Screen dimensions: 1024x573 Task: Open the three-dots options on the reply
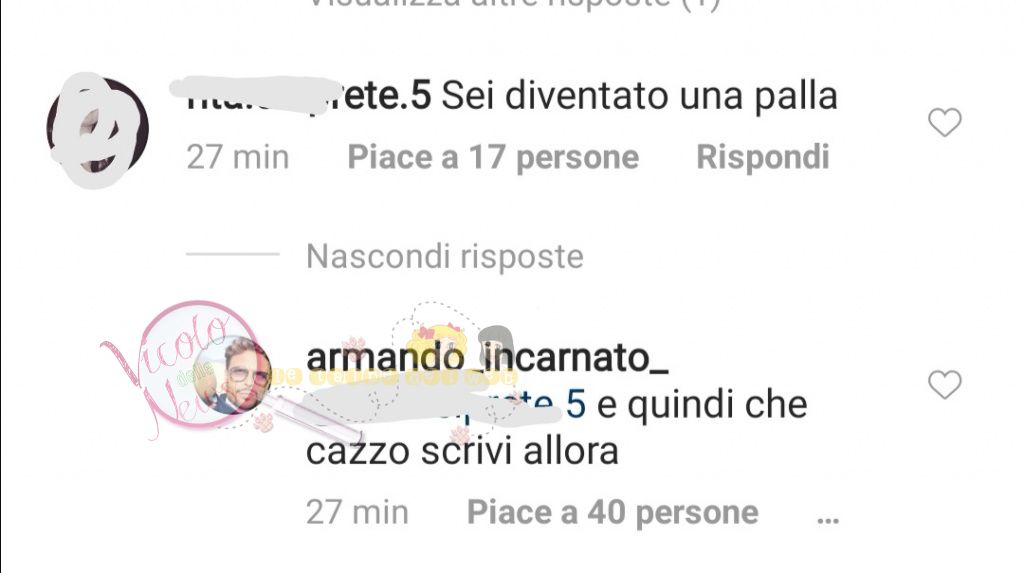pos(827,520)
